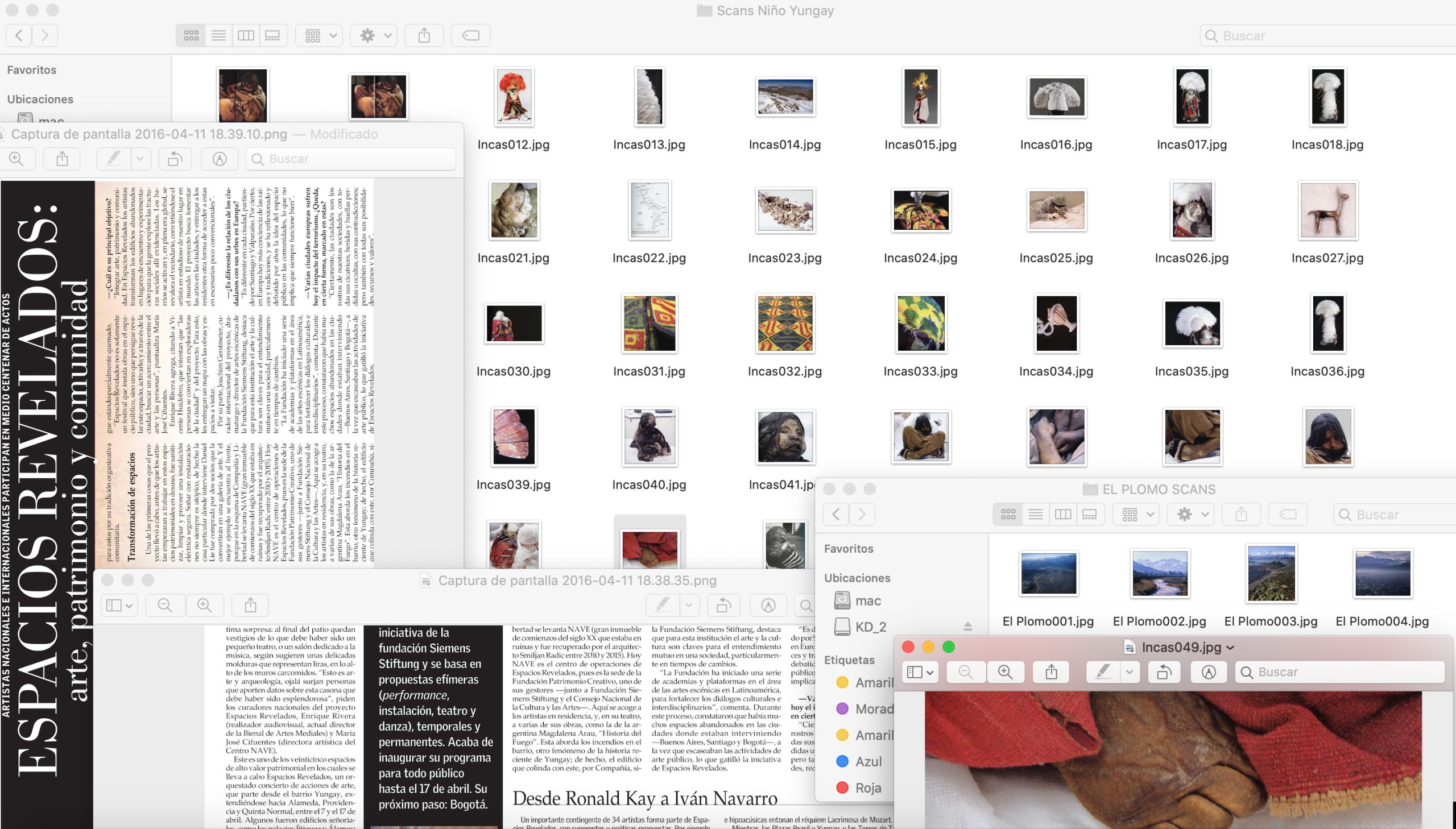Rotate image in Incas049.jpg Preview window
This screenshot has height=829, width=1456.
pos(1164,673)
